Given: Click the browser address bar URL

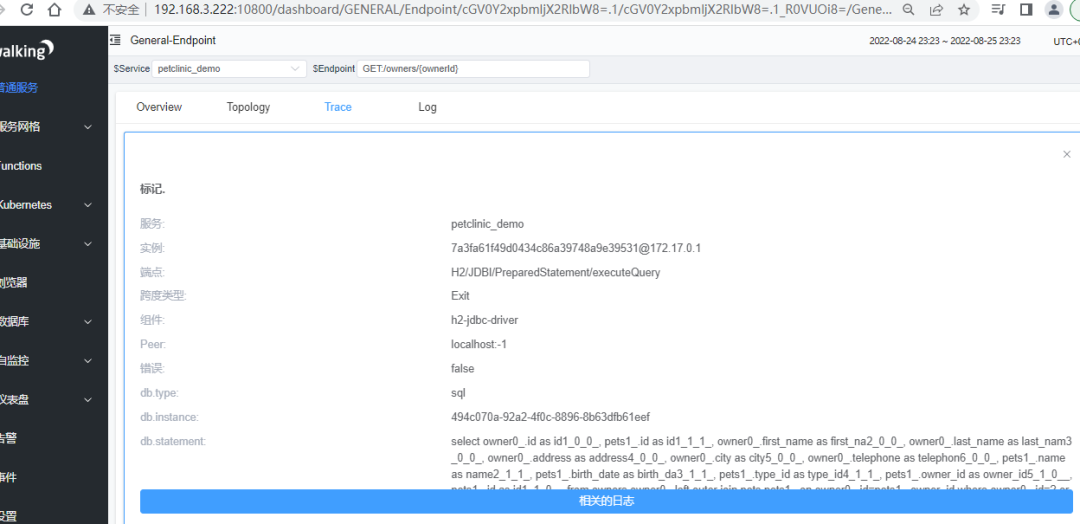Looking at the screenshot, I should pyautogui.click(x=523, y=10).
